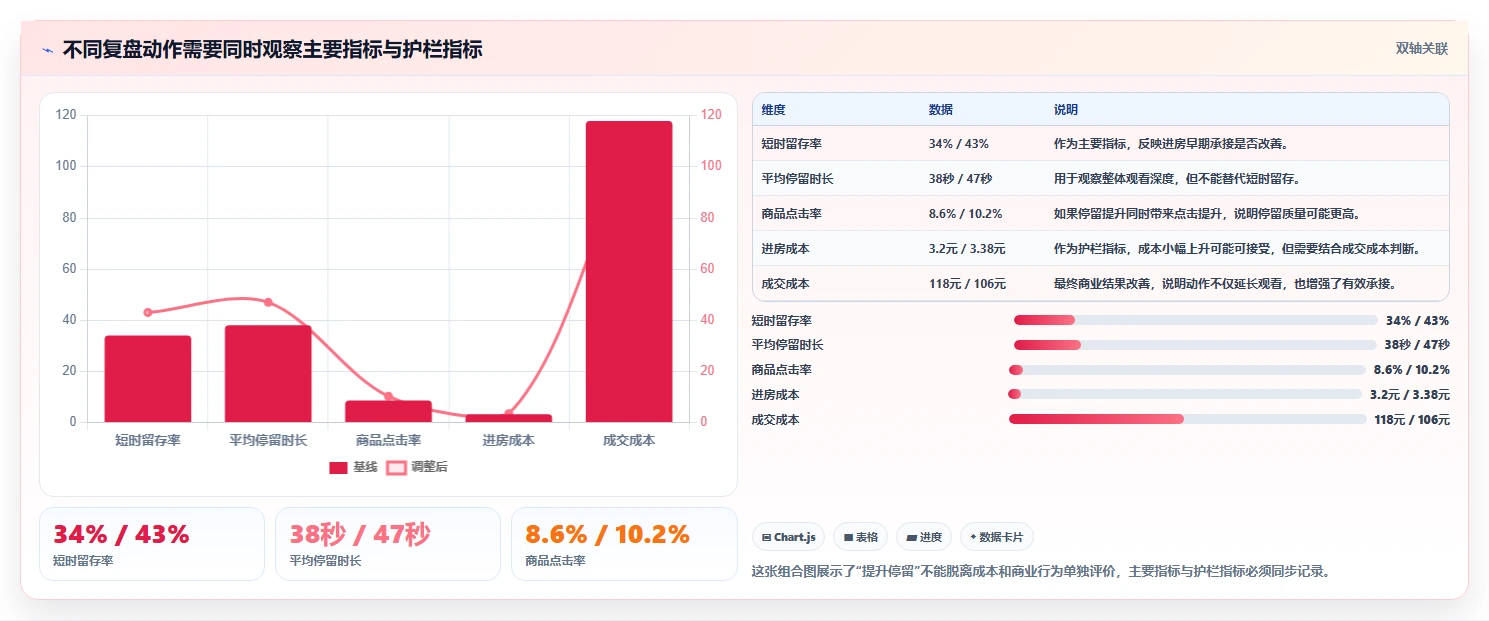
Task: Select the 数据卡片 tag chip
Action: click(997, 537)
